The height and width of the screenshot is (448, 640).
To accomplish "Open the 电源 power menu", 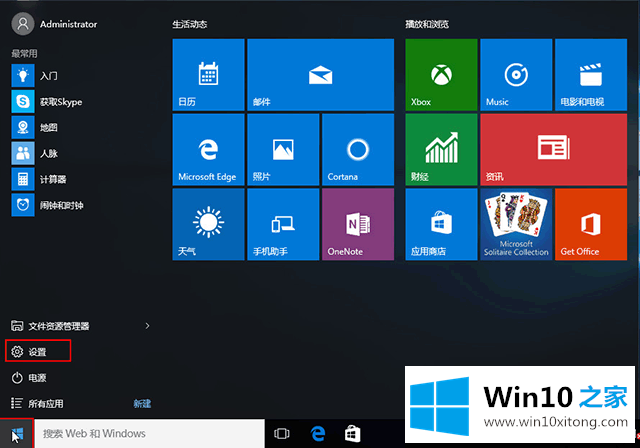I will point(29,377).
